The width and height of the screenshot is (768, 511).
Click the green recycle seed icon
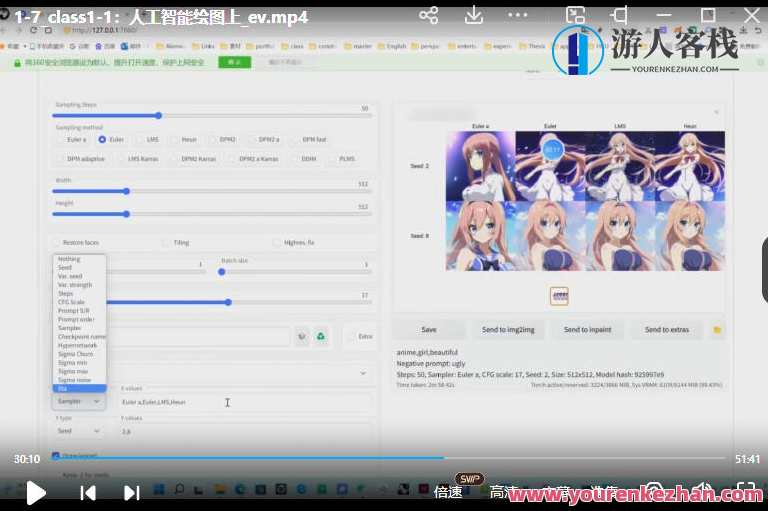pyautogui.click(x=321, y=337)
